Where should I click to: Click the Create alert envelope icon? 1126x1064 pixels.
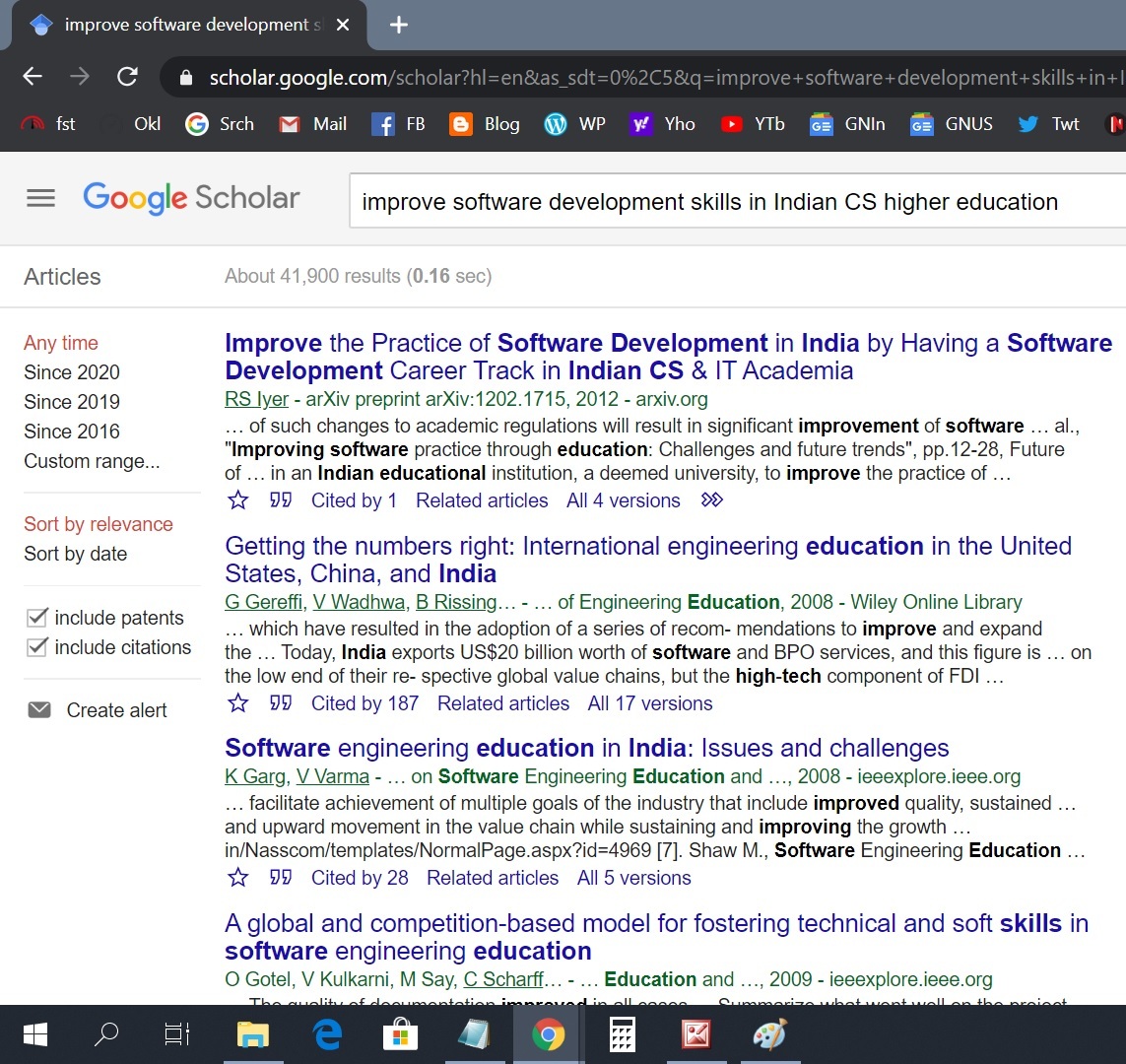[39, 710]
